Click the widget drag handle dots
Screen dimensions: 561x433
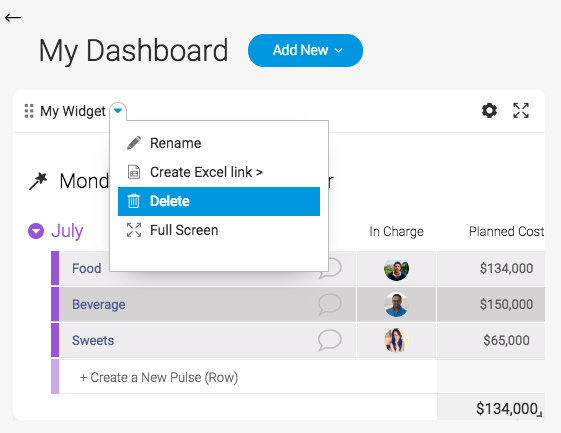[29, 111]
